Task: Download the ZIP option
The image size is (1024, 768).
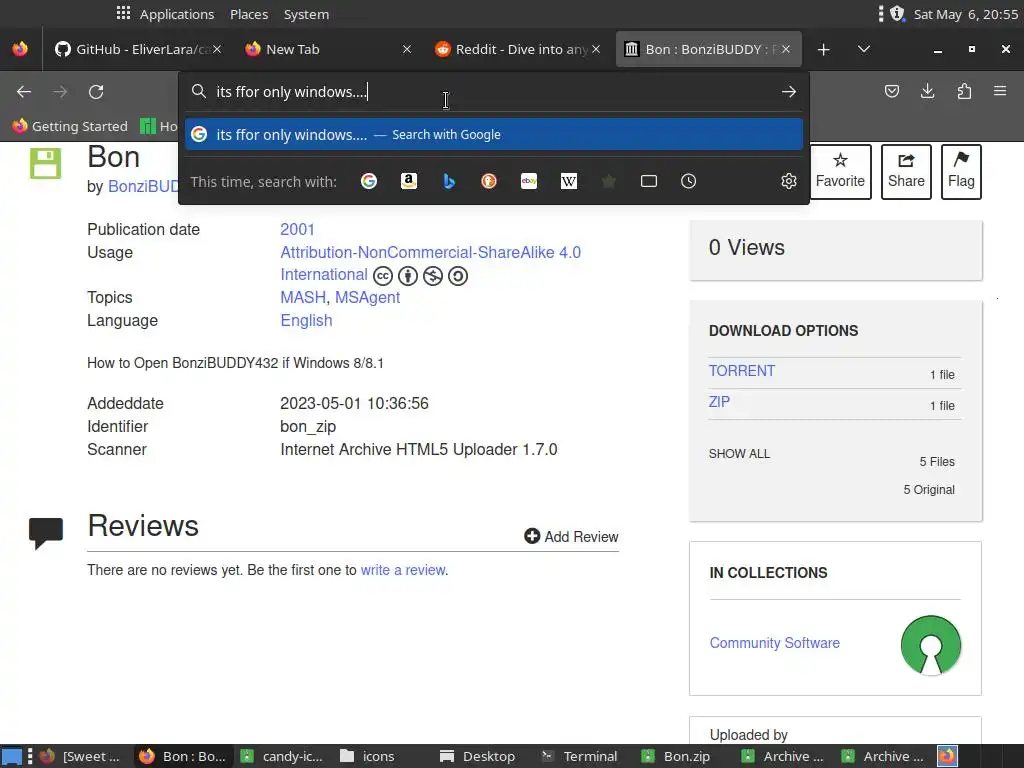Action: (x=719, y=402)
